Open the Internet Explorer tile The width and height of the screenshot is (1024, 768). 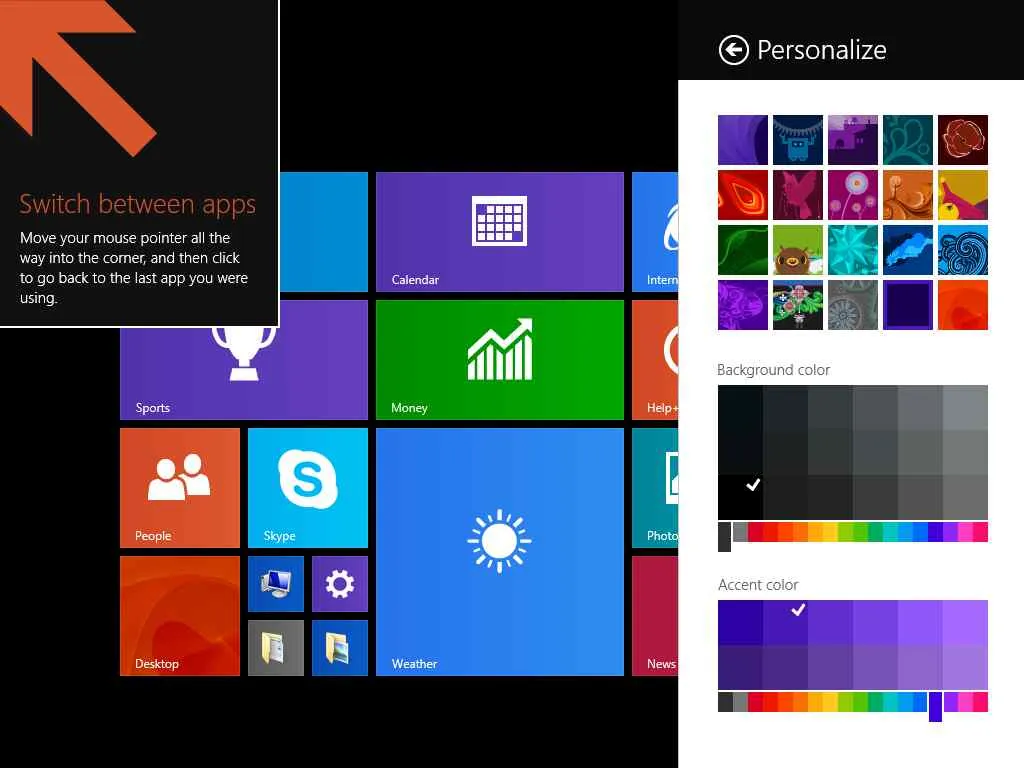[655, 232]
